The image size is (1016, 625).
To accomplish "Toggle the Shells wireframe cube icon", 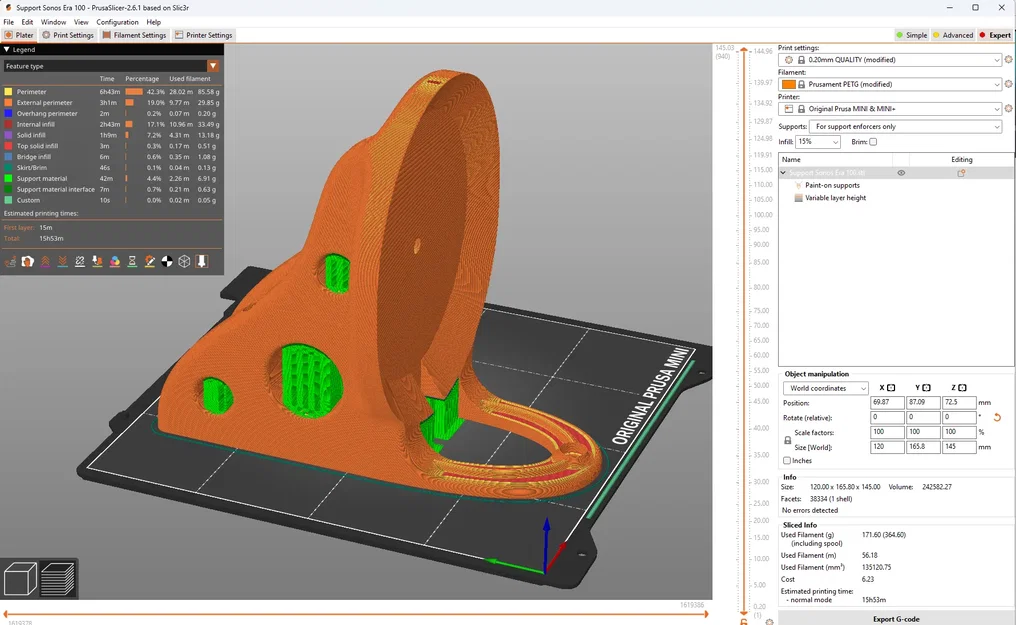I will point(185,261).
